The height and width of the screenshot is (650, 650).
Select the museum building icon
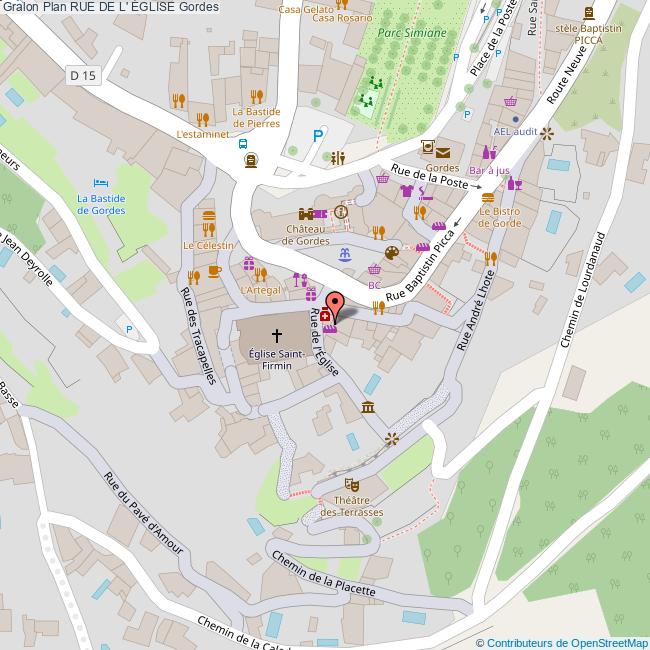(368, 406)
